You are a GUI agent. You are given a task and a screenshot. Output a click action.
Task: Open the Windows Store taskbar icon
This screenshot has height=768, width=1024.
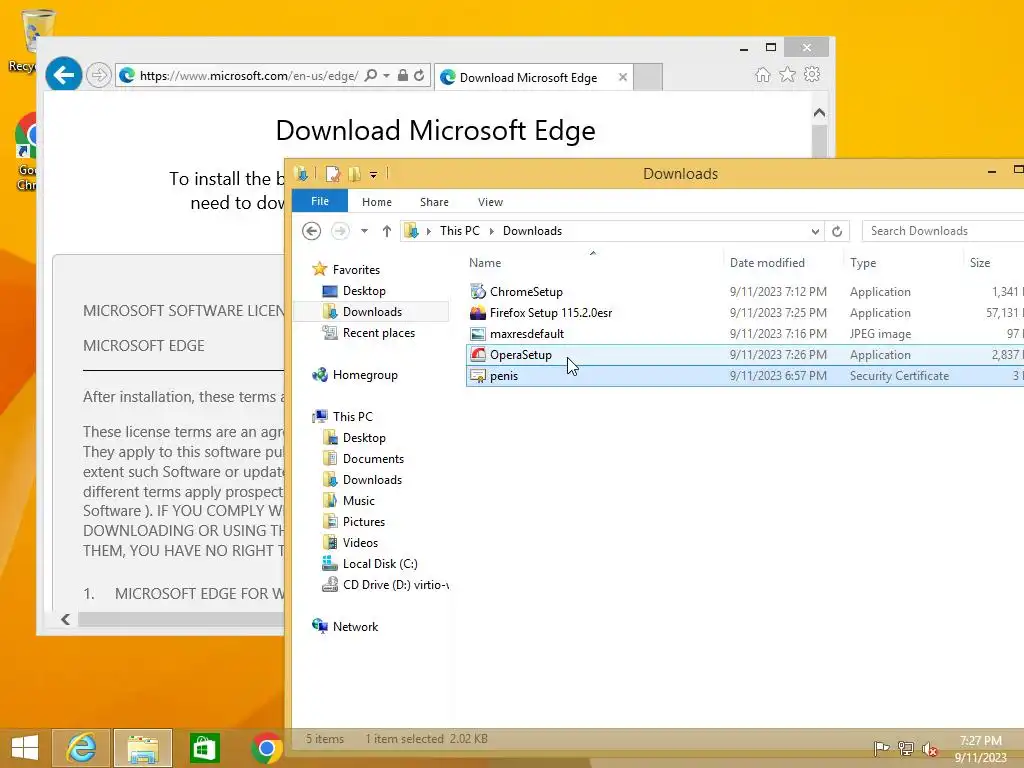pyautogui.click(x=204, y=748)
